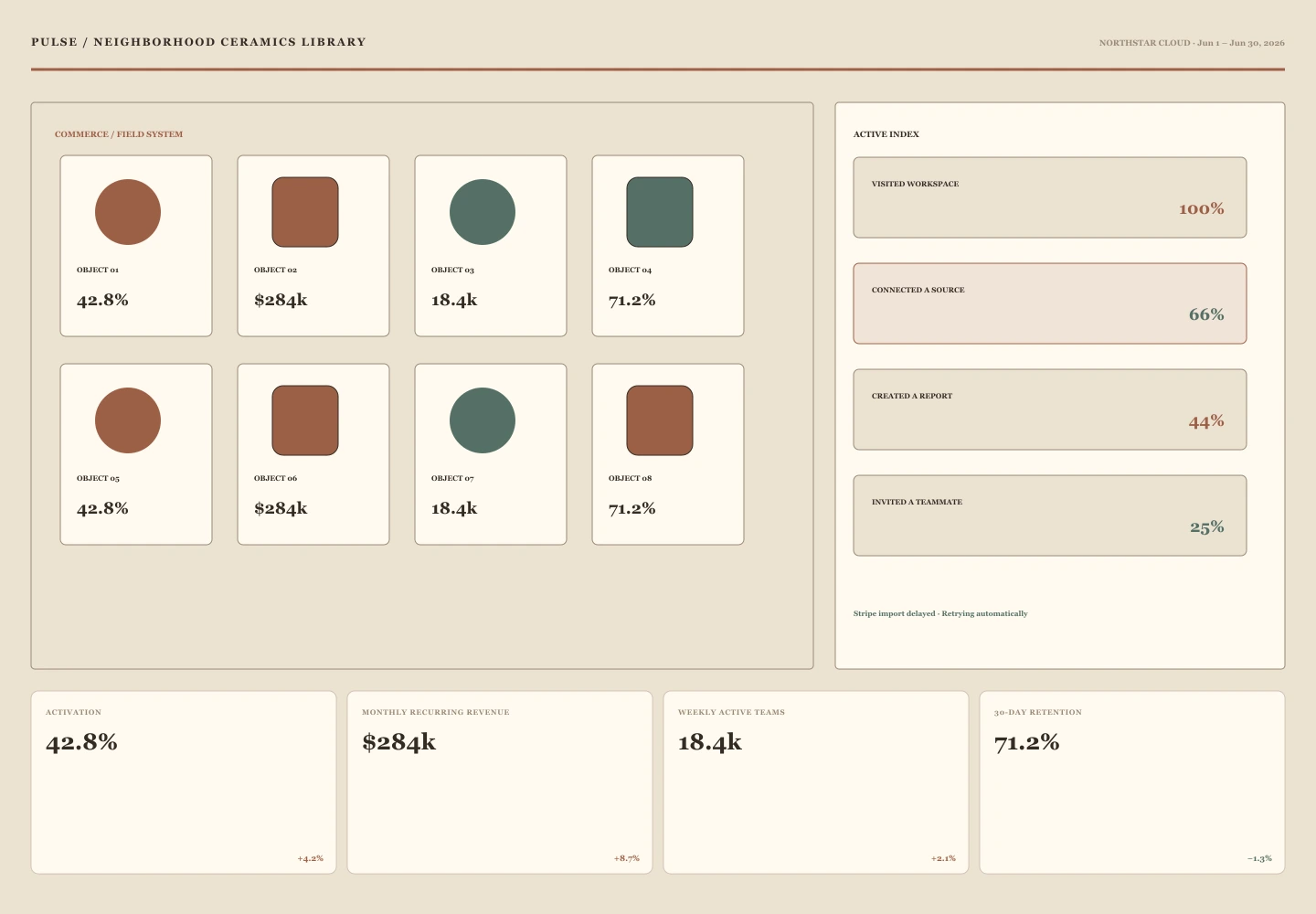Select the green rounded square in Object 04

coord(660,212)
